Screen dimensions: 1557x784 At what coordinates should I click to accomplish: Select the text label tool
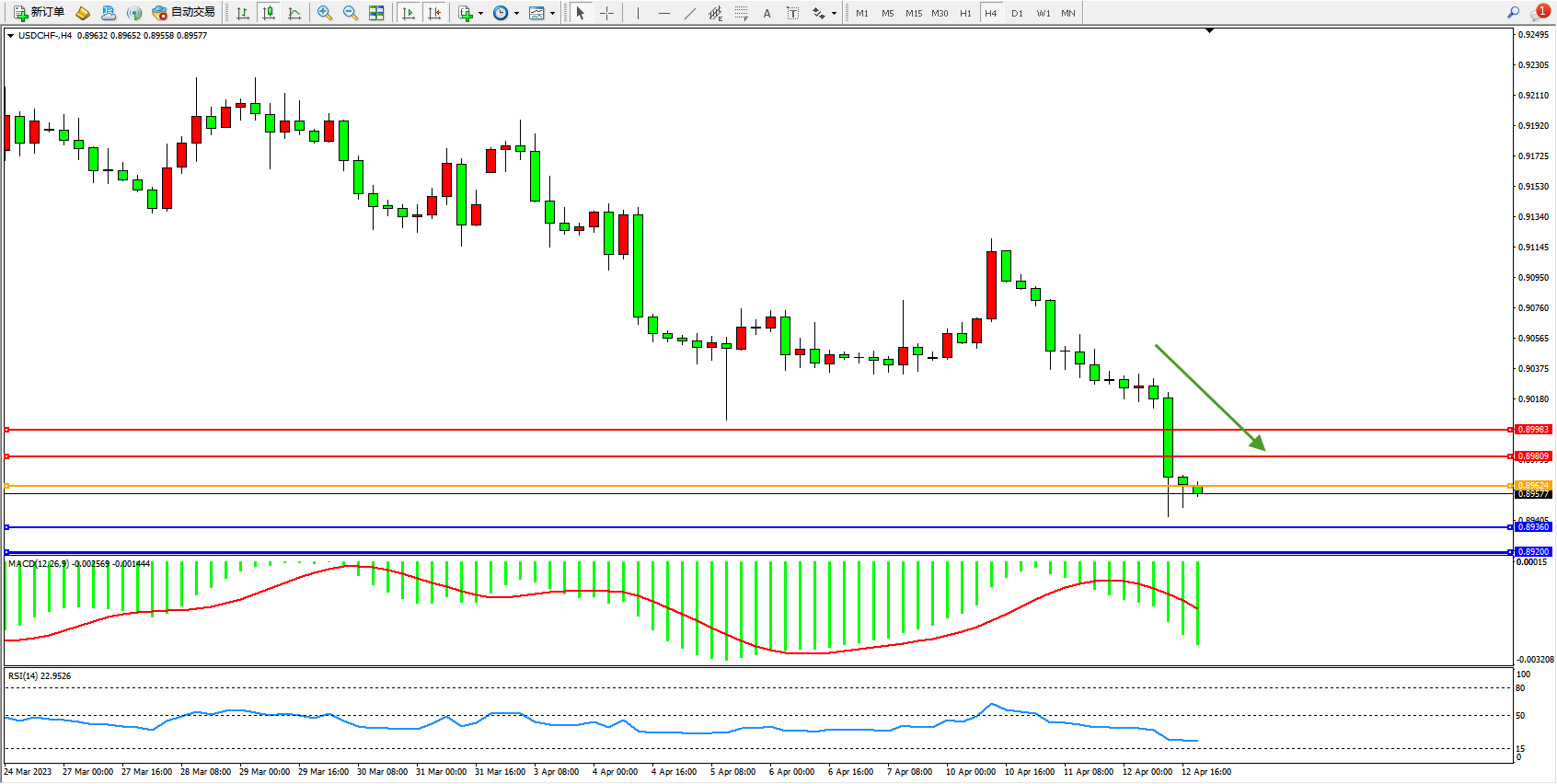pos(767,13)
